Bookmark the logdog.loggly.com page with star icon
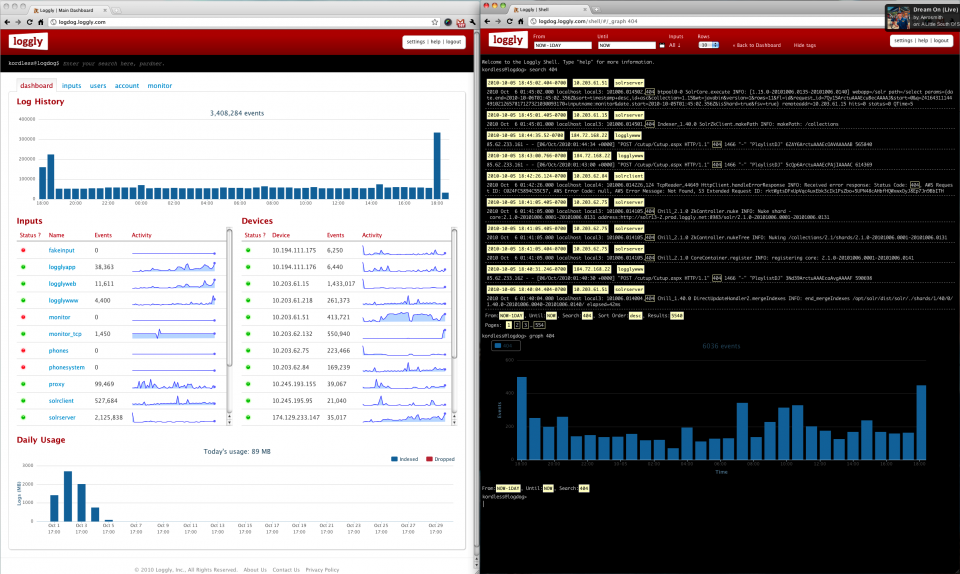The width and height of the screenshot is (960, 574). (435, 22)
